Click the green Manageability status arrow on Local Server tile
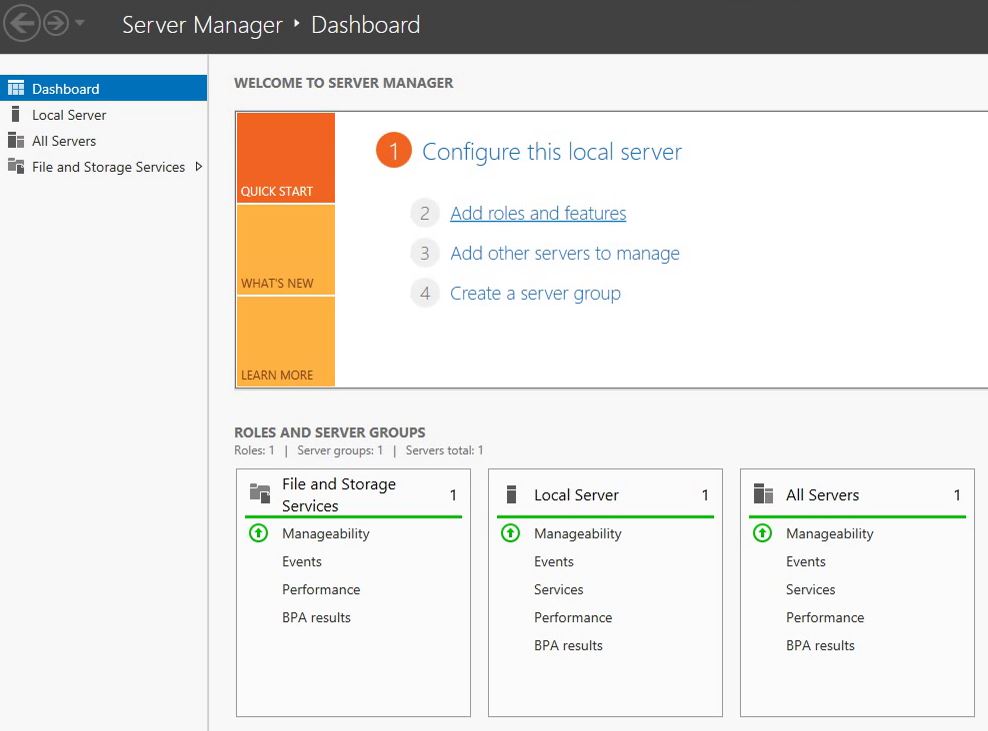 click(510, 533)
